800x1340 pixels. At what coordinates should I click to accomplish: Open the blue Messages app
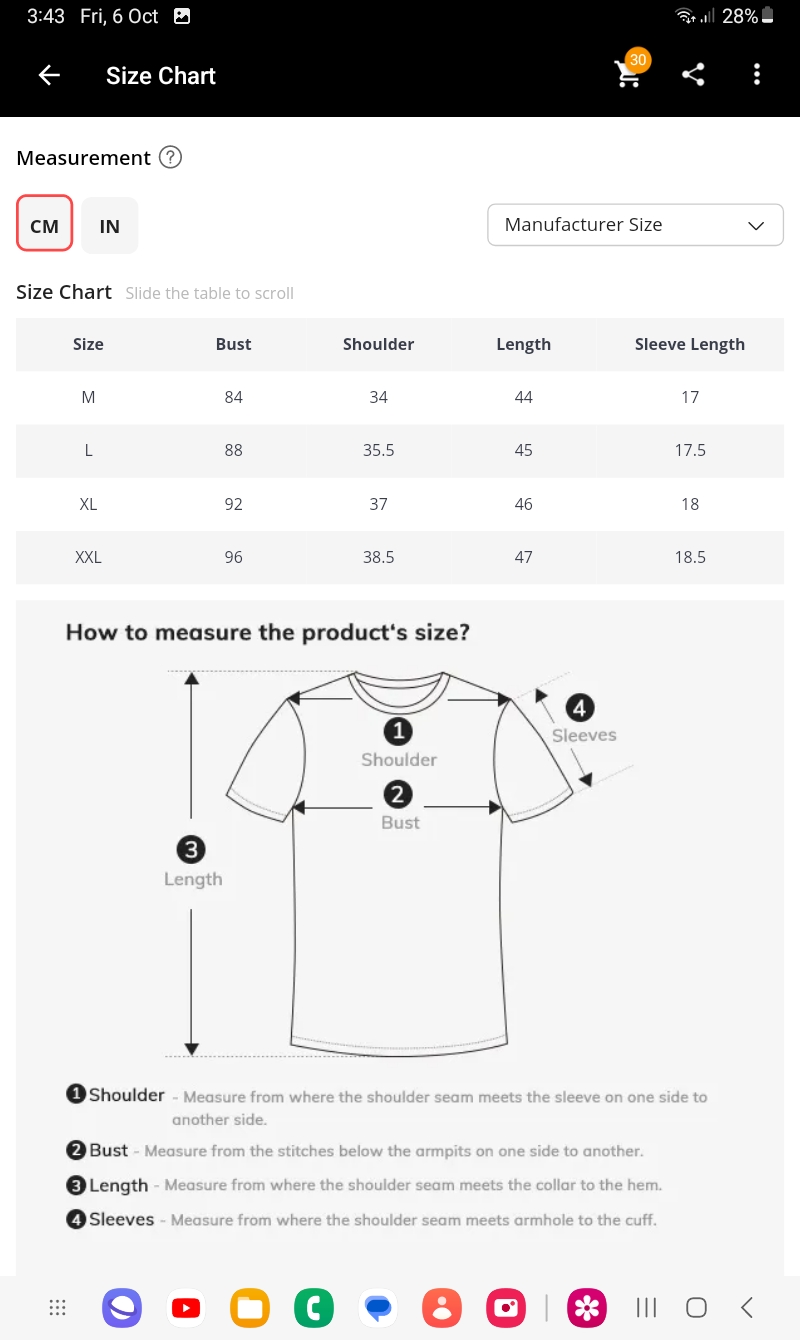click(378, 1307)
